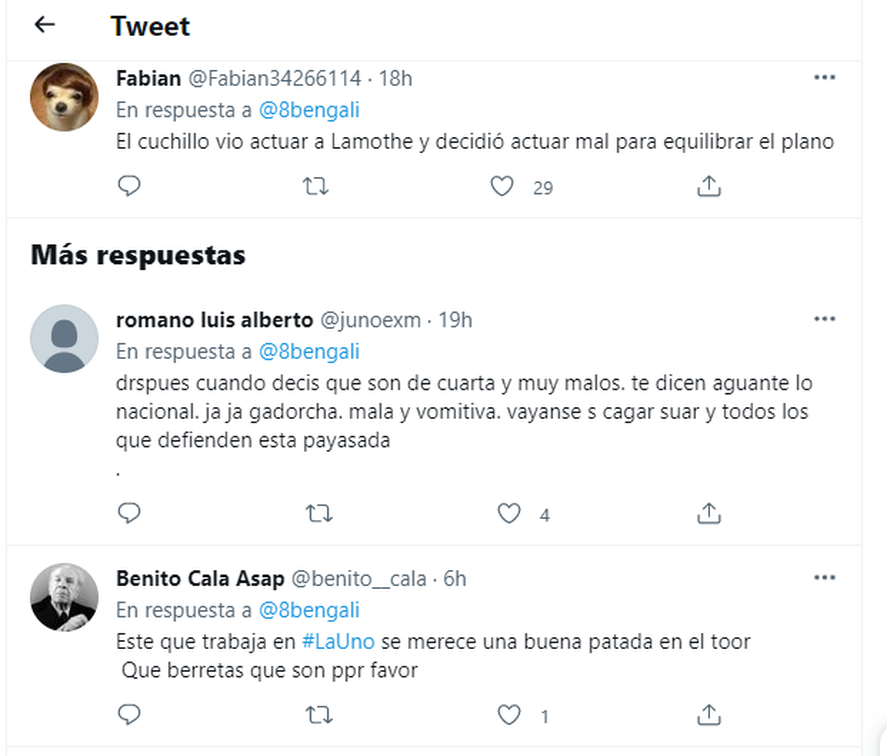The image size is (887, 756).
Task: Open @8bengali mention in Fabian's reply
Action: coord(309,109)
